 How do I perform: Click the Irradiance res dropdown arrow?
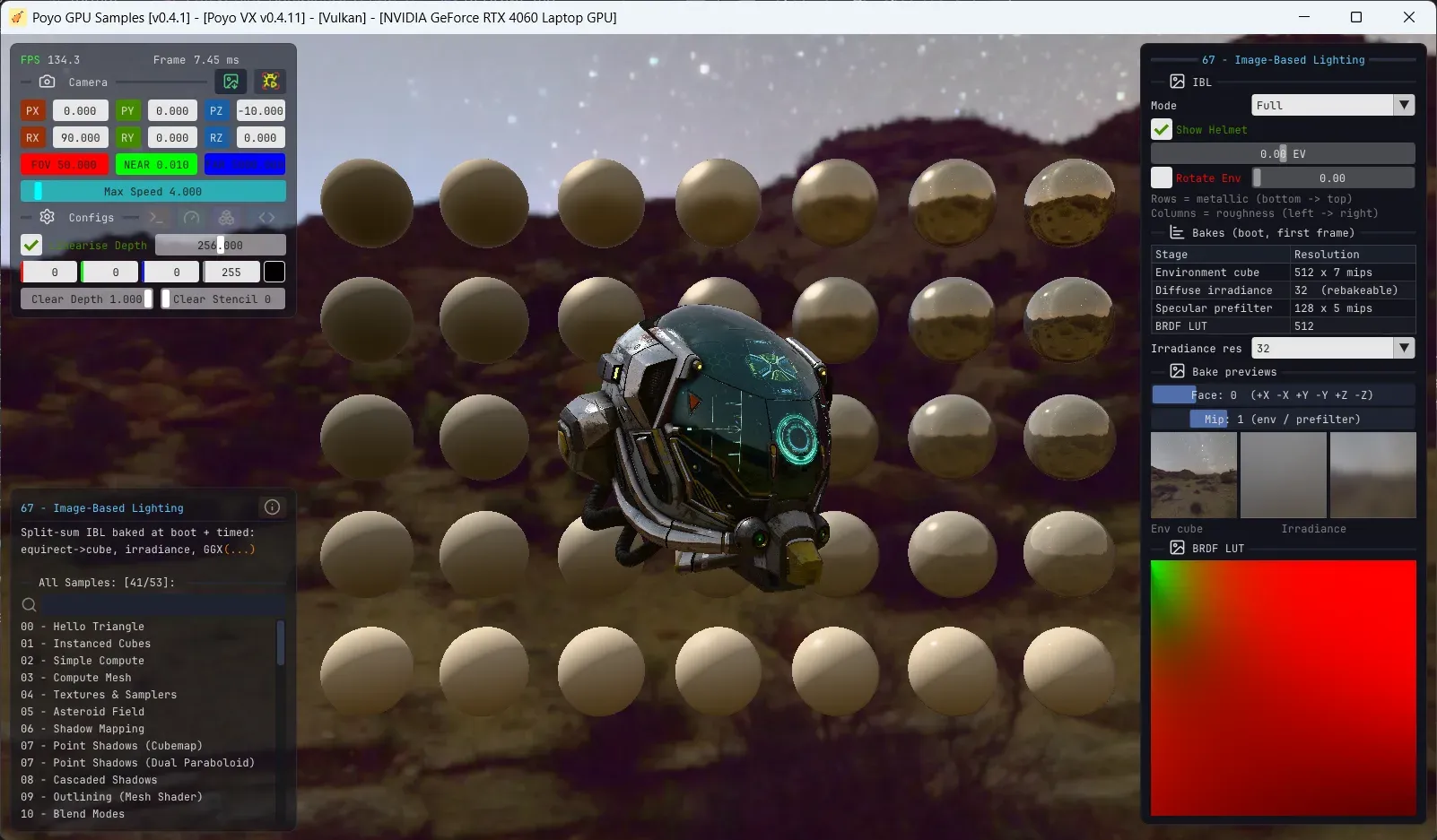[x=1404, y=348]
